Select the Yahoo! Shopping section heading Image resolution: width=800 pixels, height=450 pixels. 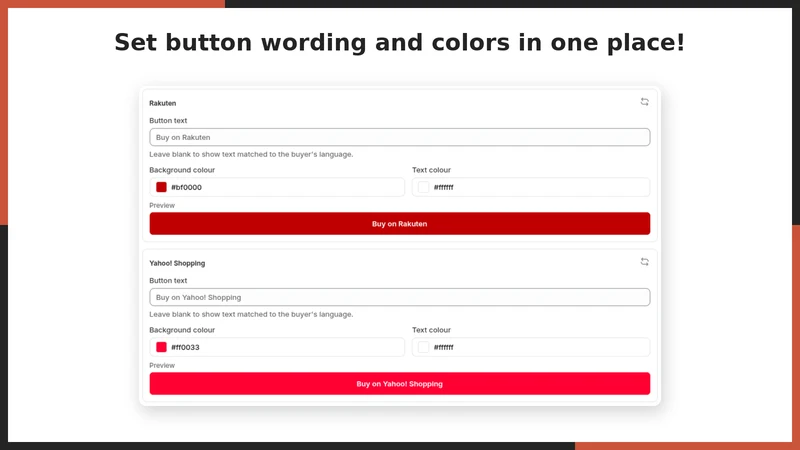coord(177,263)
